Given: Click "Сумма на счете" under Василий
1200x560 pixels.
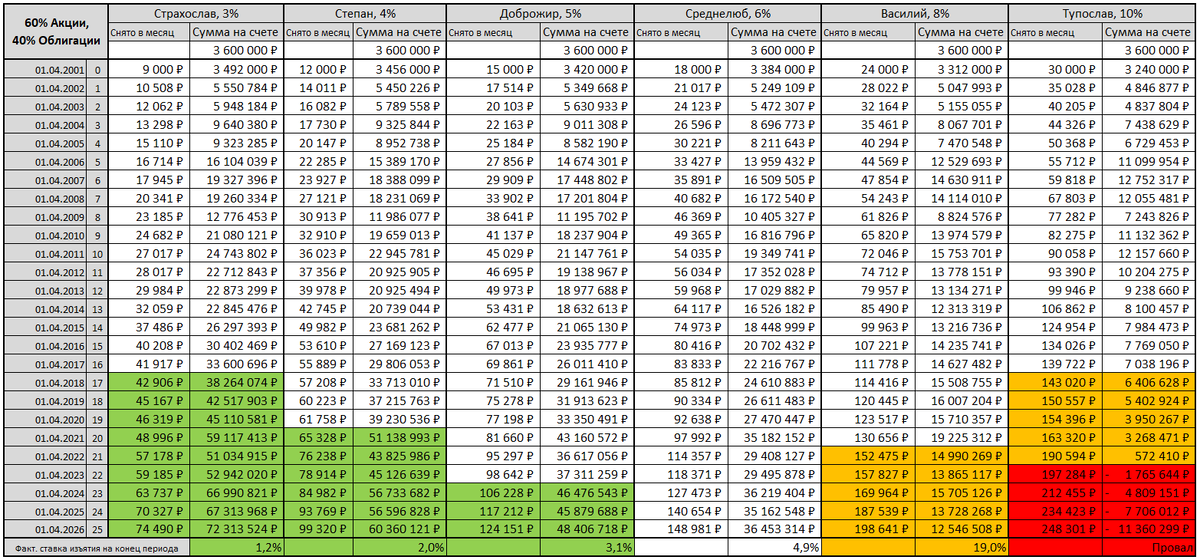Looking at the screenshot, I should click(x=962, y=32).
